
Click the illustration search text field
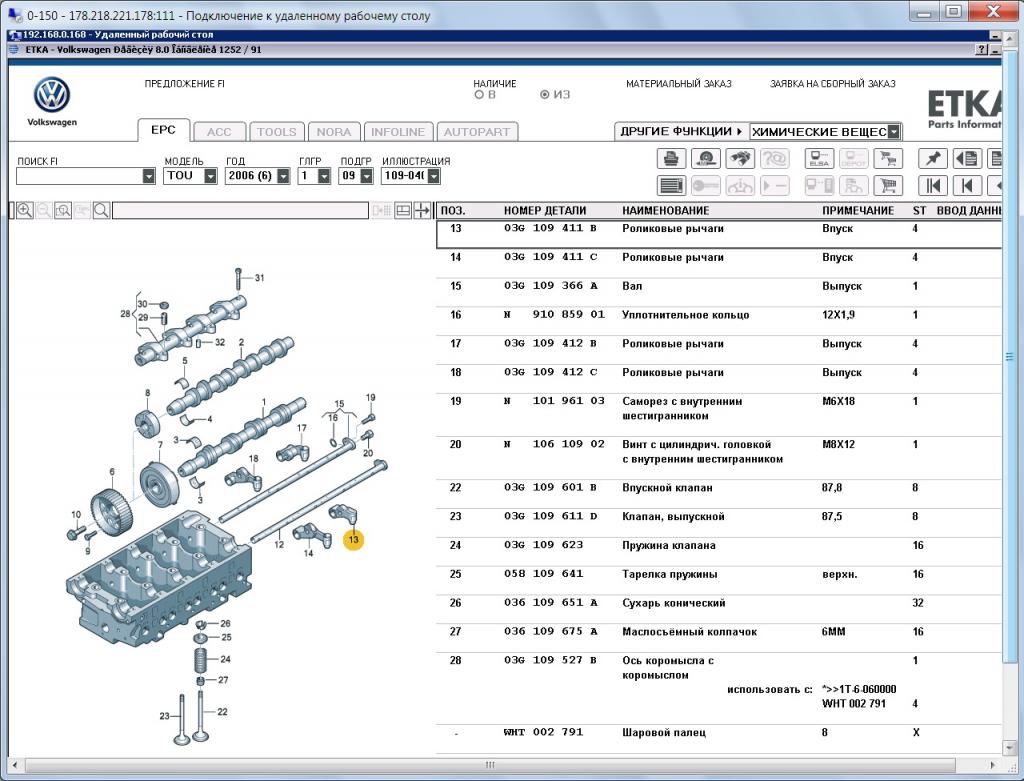pyautogui.click(x=240, y=210)
